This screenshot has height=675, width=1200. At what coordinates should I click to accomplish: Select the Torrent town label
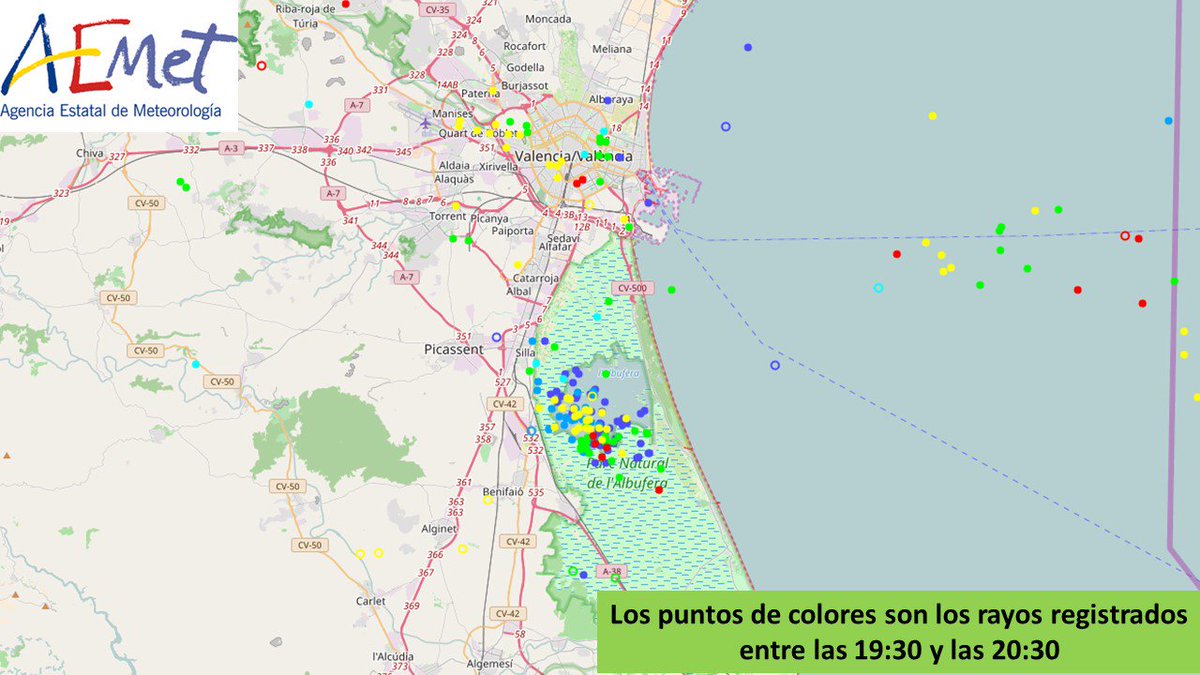[447, 216]
